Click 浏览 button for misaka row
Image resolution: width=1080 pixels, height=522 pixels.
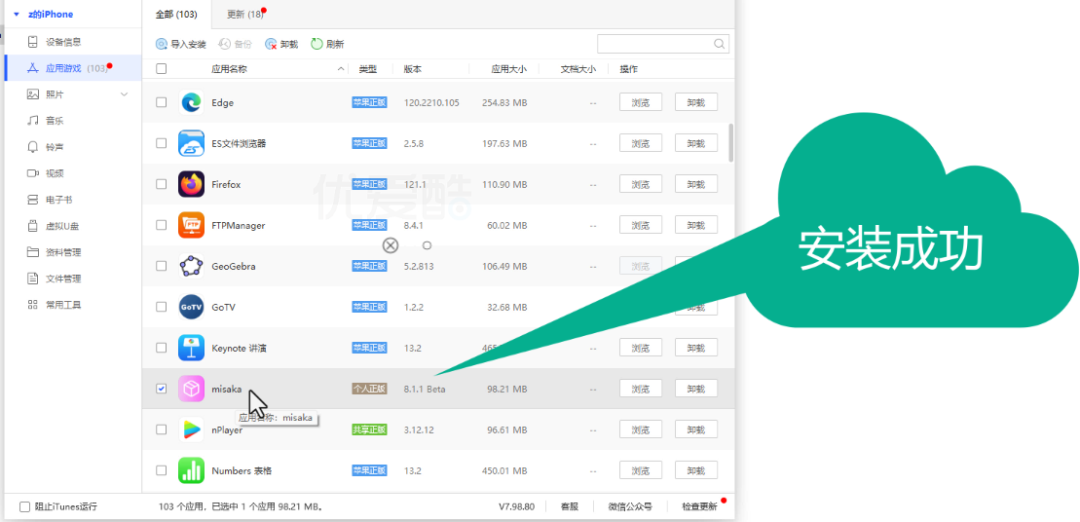641,388
